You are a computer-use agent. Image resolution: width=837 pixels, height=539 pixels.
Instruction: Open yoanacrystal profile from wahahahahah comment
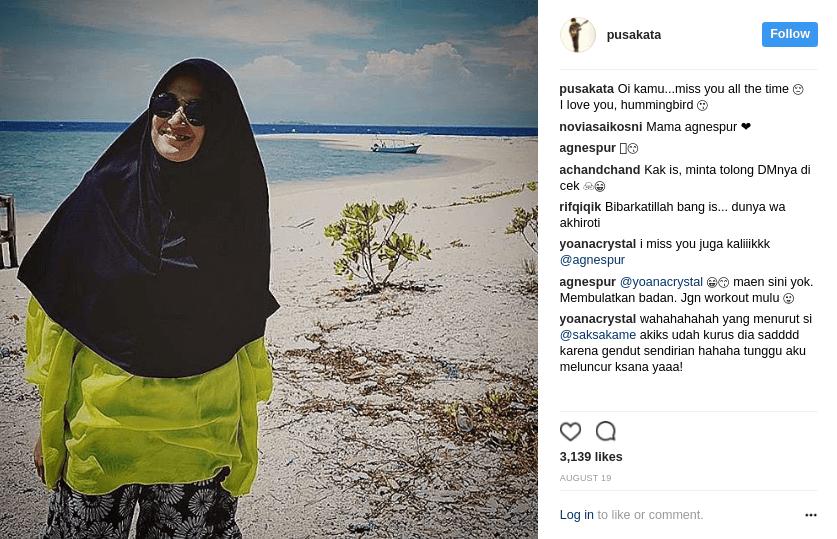(597, 319)
